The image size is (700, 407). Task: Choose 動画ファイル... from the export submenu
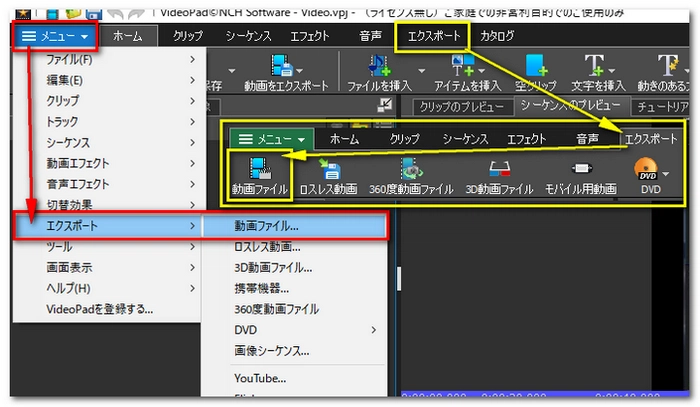pyautogui.click(x=266, y=225)
